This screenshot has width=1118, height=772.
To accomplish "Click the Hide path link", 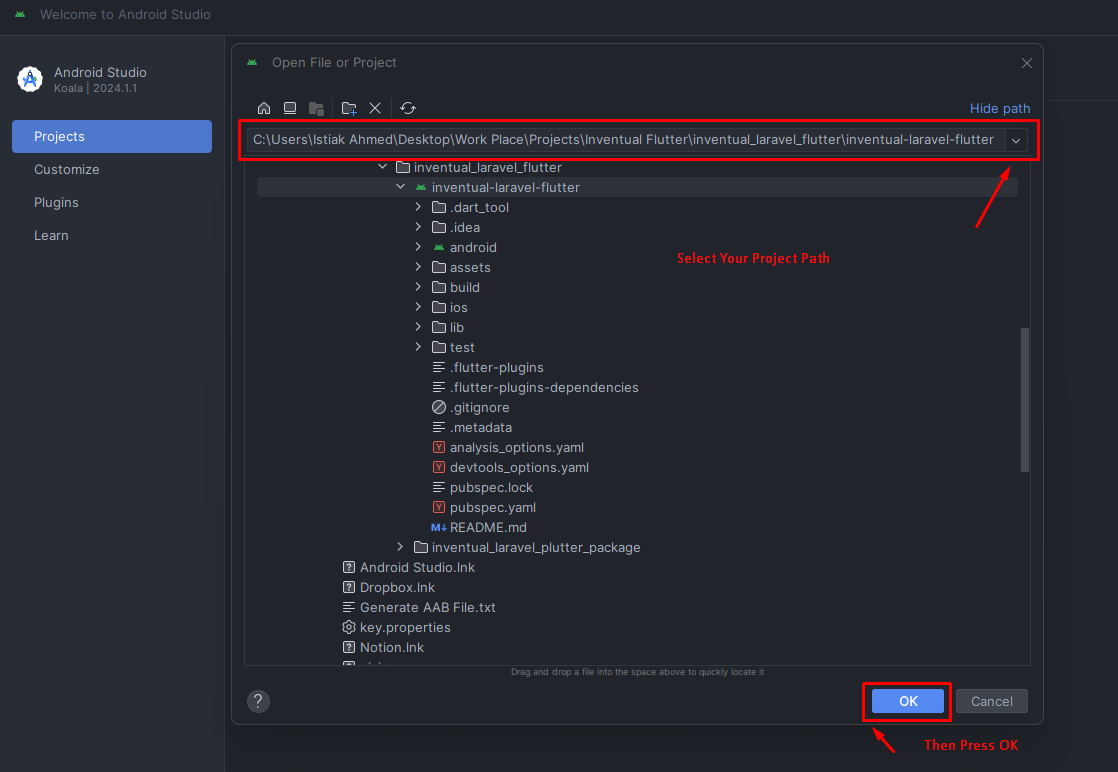I will pos(999,108).
